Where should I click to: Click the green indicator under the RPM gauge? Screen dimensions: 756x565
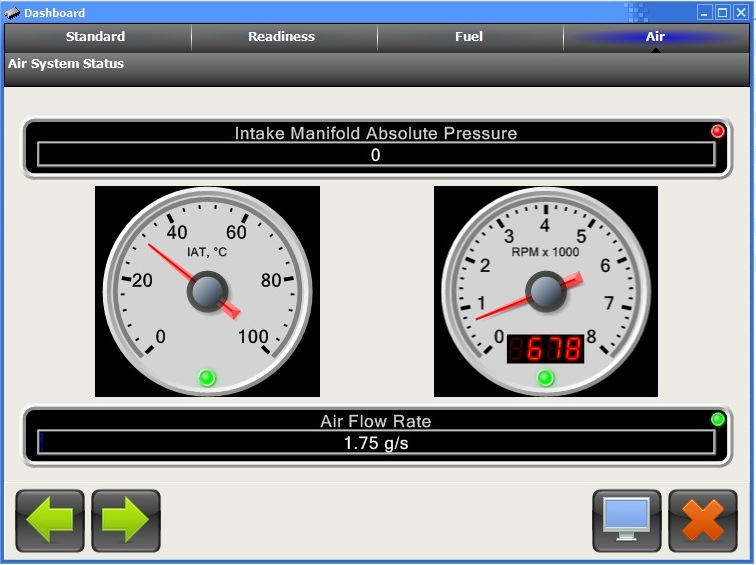click(x=546, y=378)
